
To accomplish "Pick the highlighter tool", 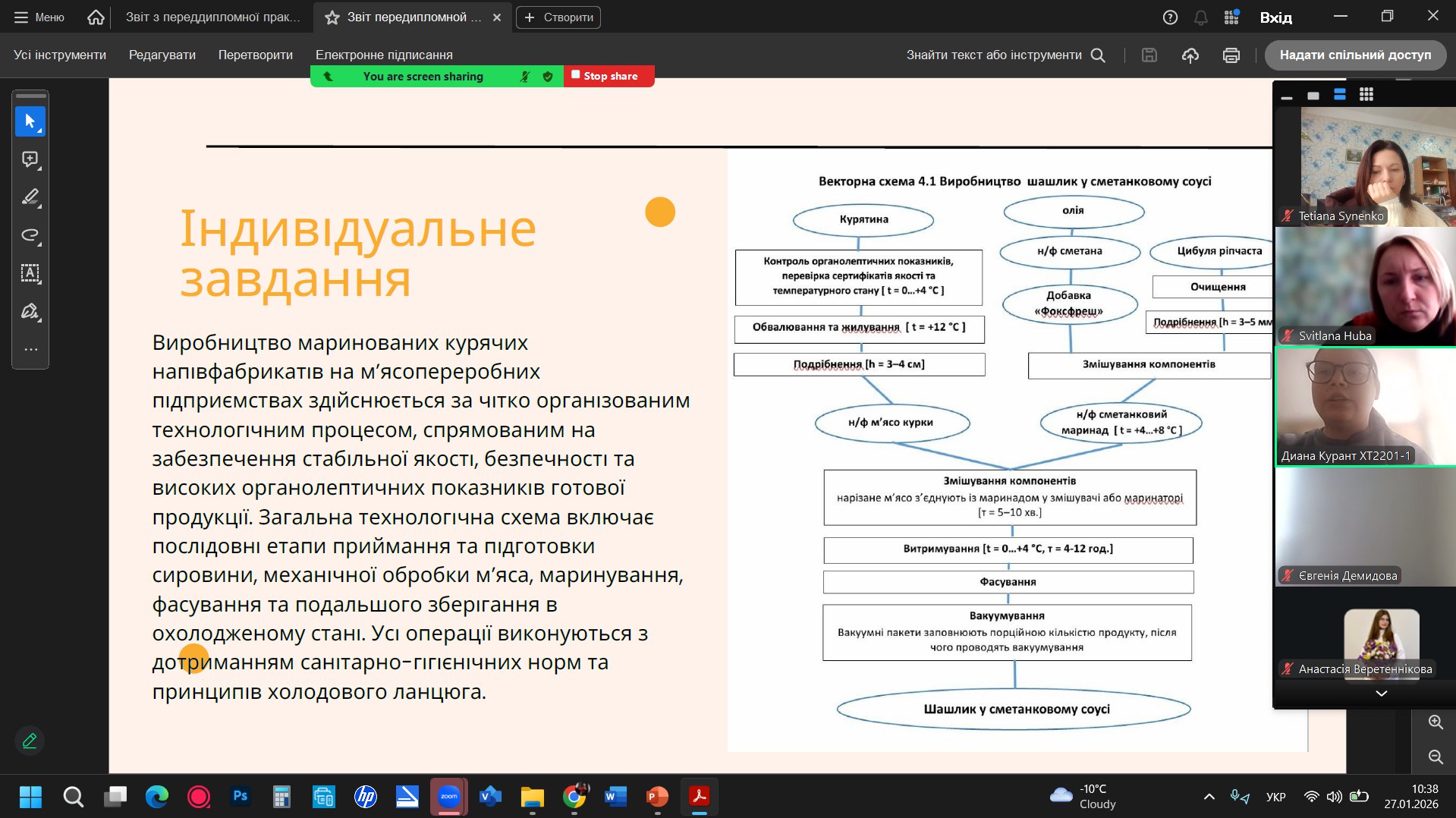I will (x=30, y=197).
